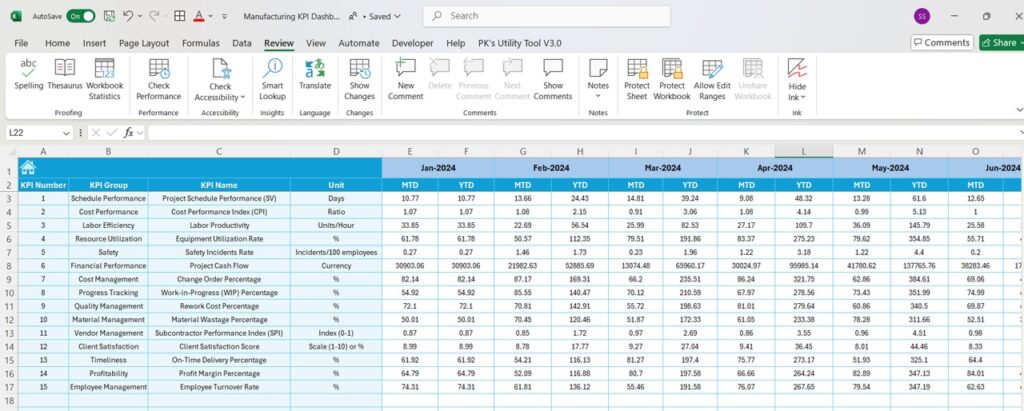1024x411 pixels.
Task: Open the Automate tab
Action: coord(359,43)
